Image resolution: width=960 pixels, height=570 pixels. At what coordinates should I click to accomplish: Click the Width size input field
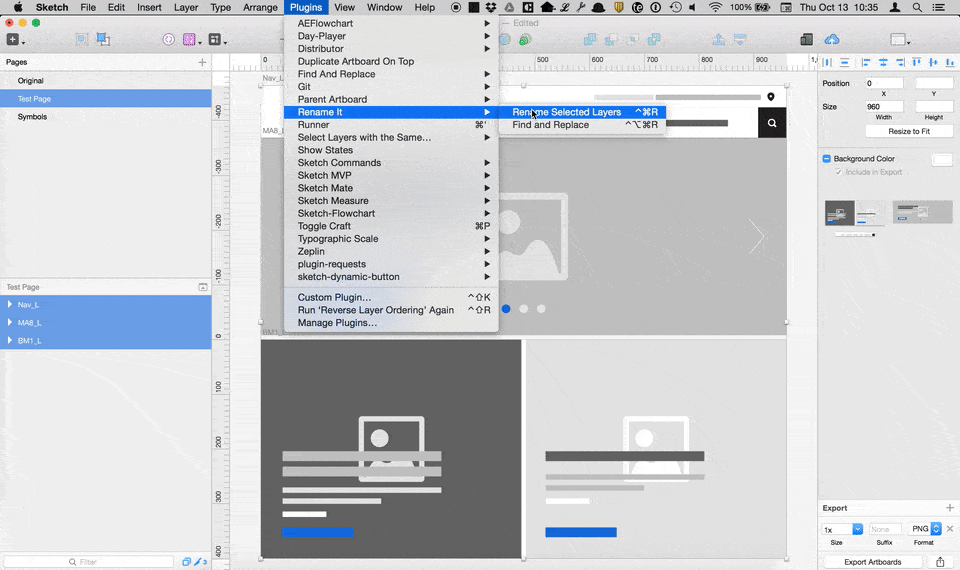pyautogui.click(x=883, y=107)
